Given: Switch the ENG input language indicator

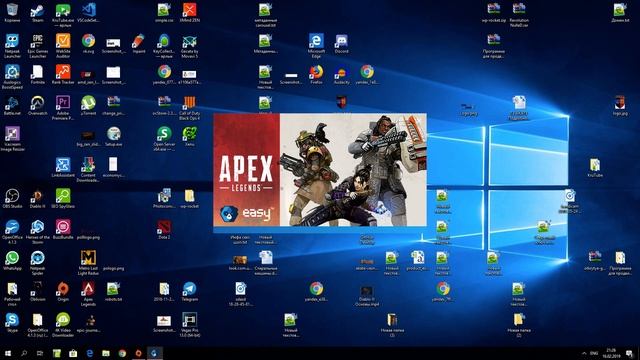Looking at the screenshot, I should click(x=595, y=353).
